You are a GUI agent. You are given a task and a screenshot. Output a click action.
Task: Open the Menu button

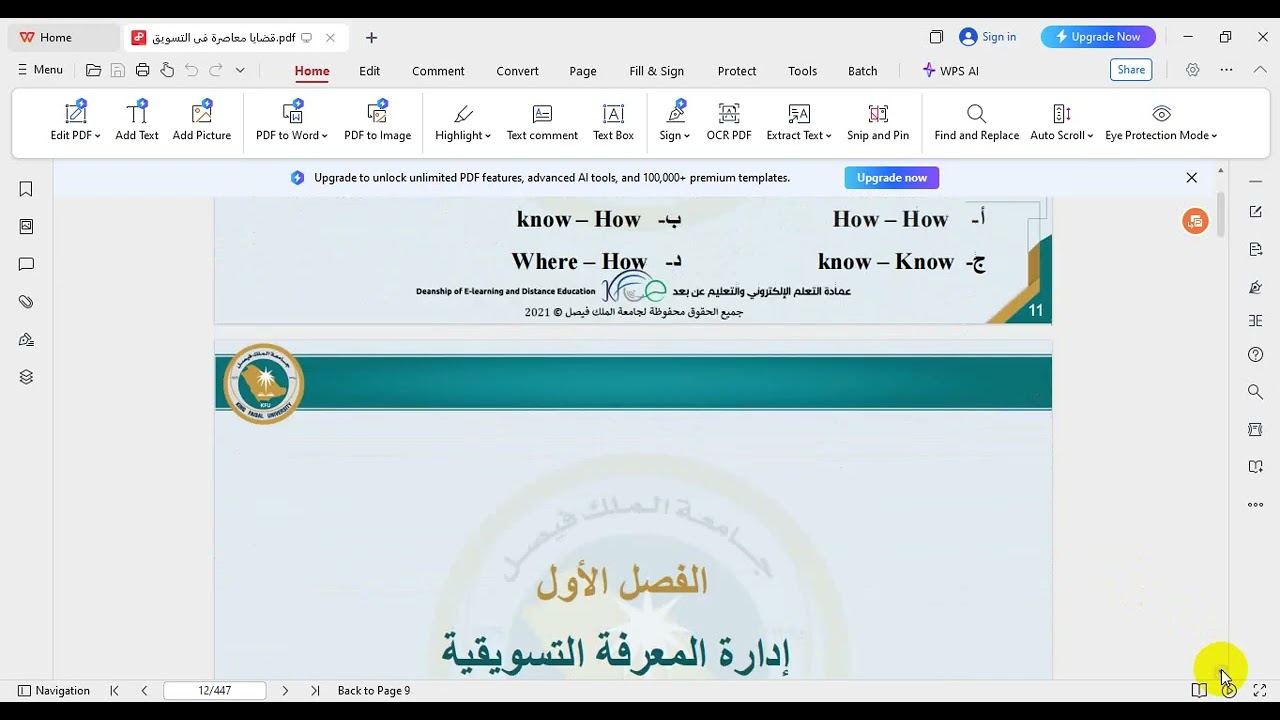pos(40,70)
